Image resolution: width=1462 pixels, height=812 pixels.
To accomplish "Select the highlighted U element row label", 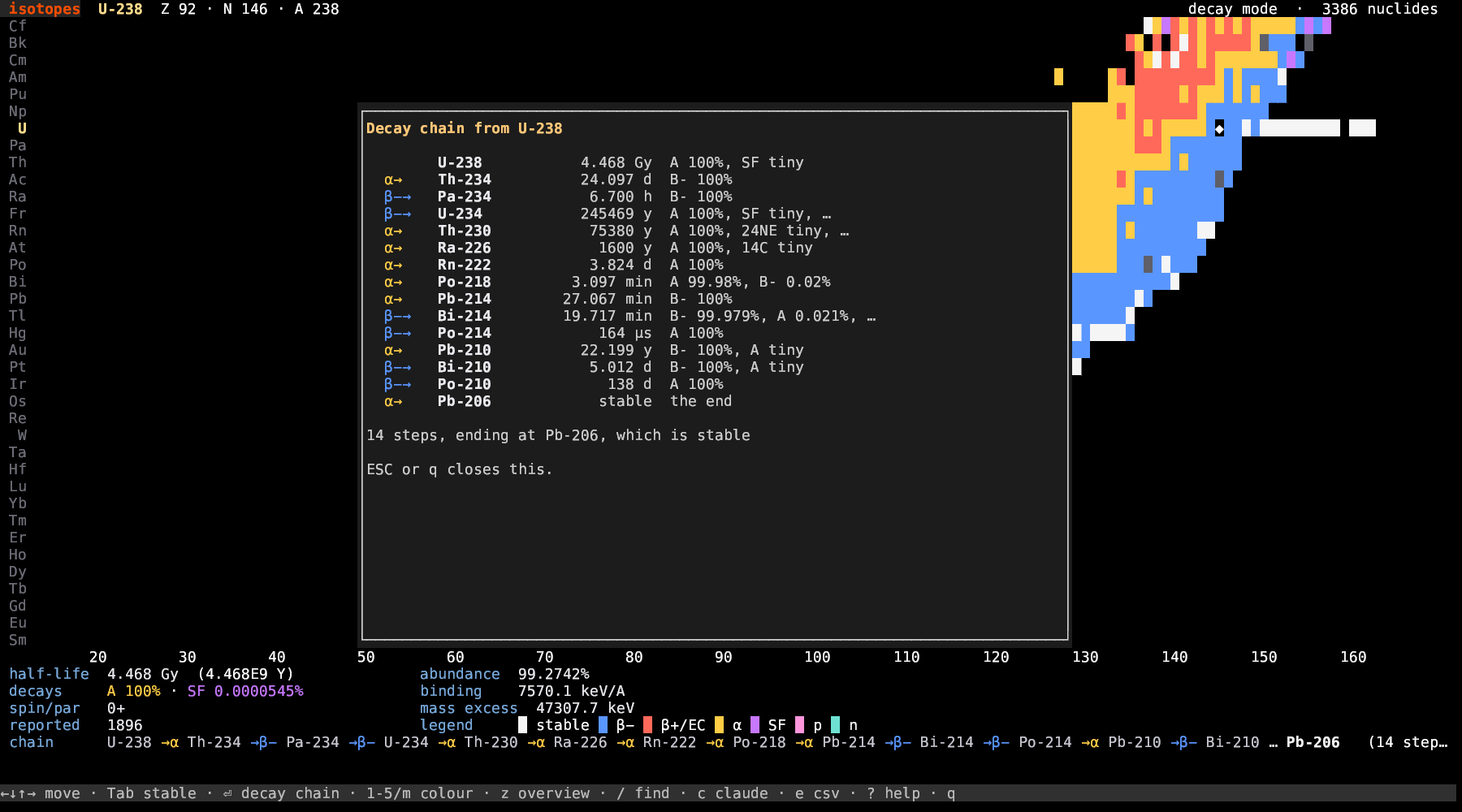I will [22, 128].
